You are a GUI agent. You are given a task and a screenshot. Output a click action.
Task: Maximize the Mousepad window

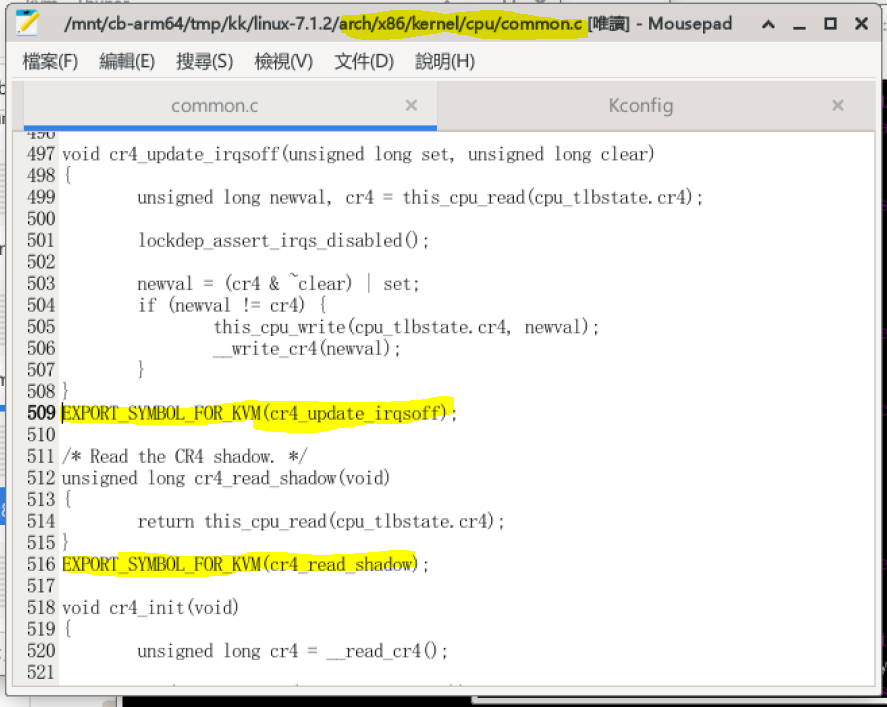pyautogui.click(x=830, y=24)
